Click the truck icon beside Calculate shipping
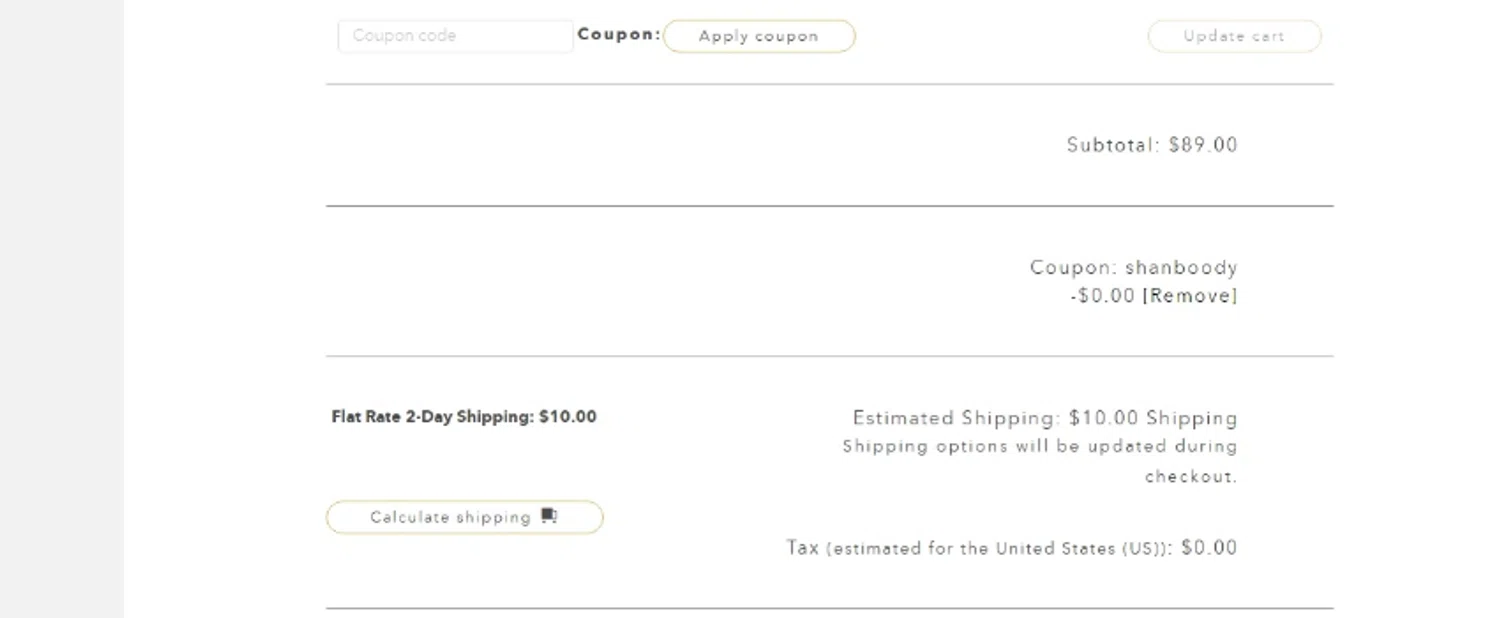The height and width of the screenshot is (618, 1500). (549, 516)
